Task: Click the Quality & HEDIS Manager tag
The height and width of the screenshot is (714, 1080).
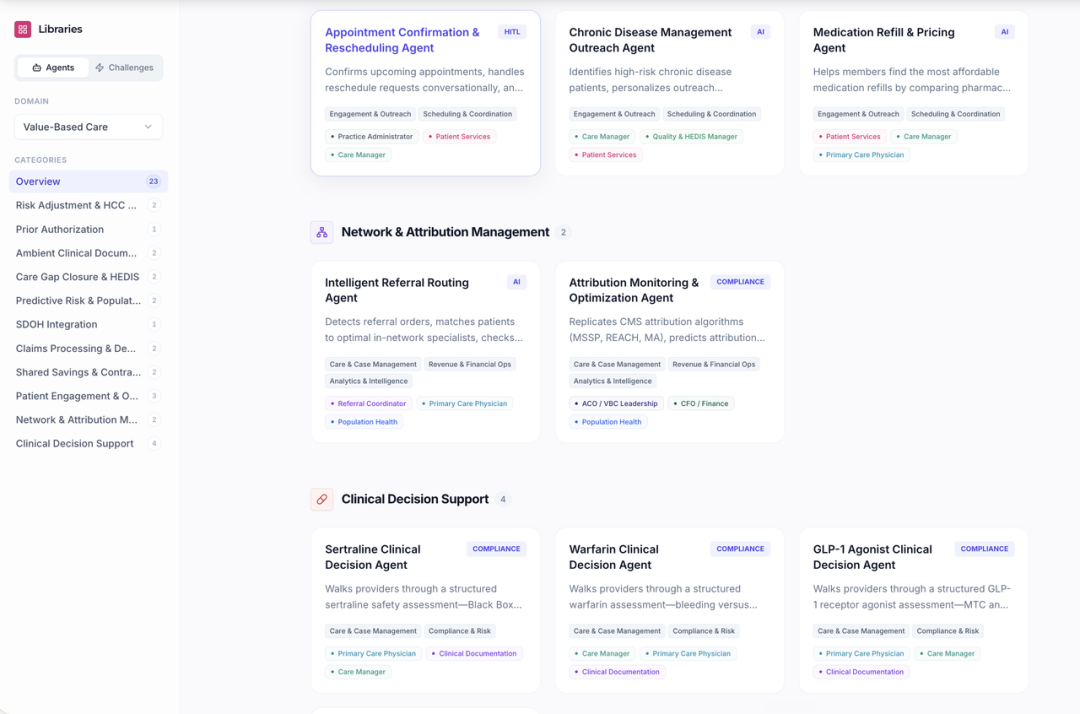Action: 692,136
